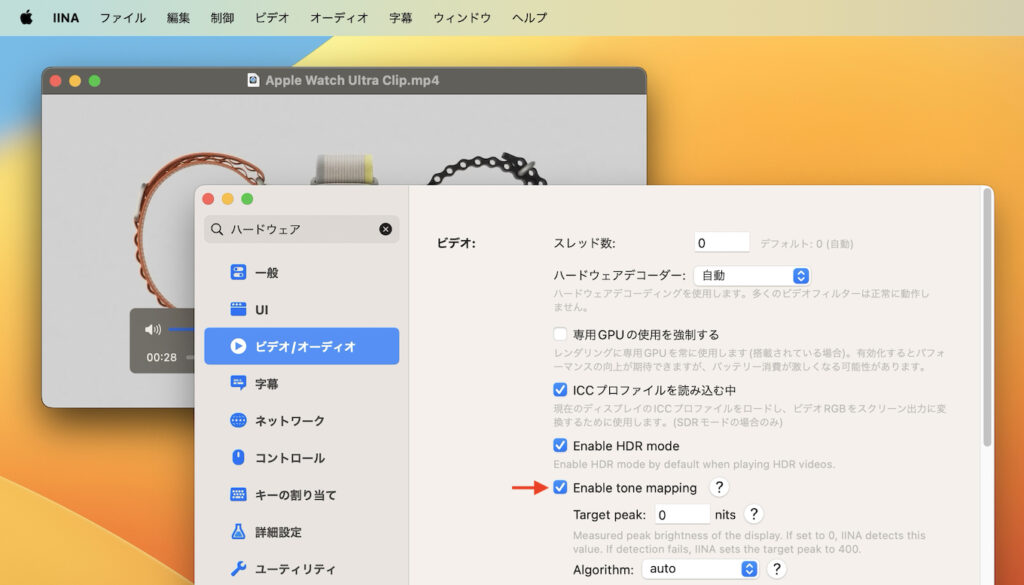Disable the Enable HDR mode checkbox
This screenshot has height=585, width=1024.
click(561, 446)
